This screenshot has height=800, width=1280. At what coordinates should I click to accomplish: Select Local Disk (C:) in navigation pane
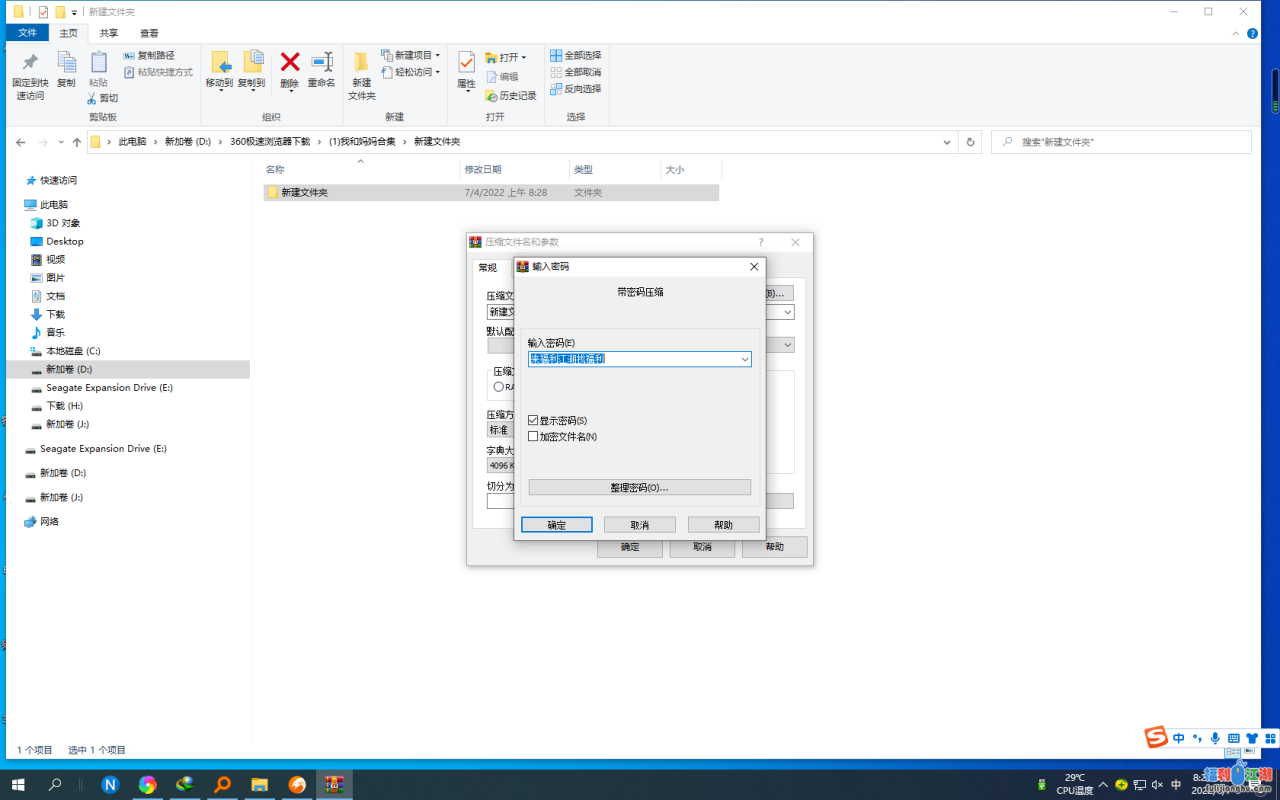73,351
